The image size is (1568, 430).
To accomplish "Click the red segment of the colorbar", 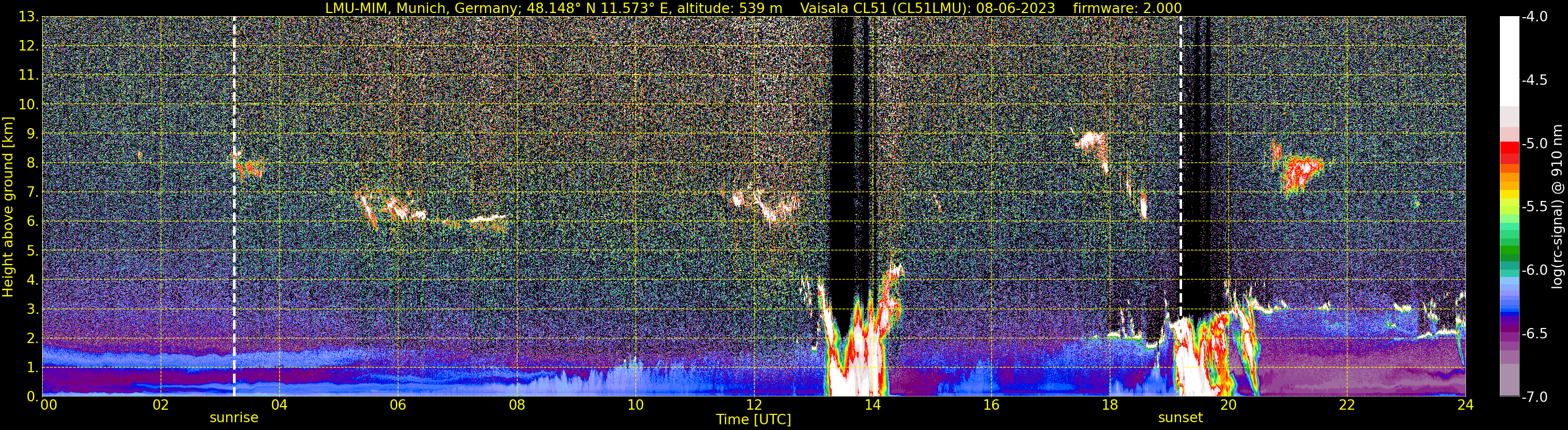I will tap(1509, 147).
